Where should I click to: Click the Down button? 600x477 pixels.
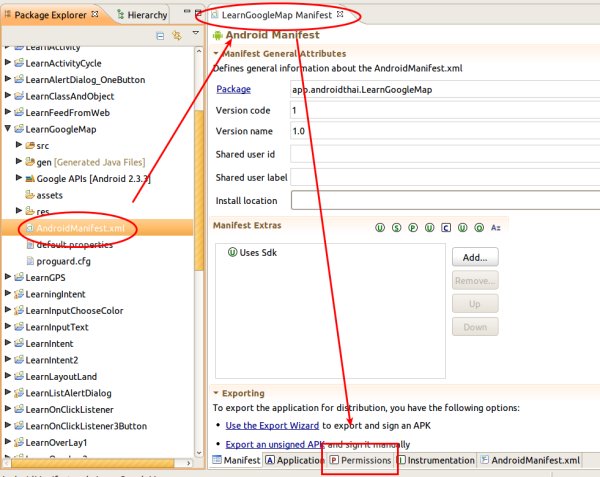click(x=475, y=327)
